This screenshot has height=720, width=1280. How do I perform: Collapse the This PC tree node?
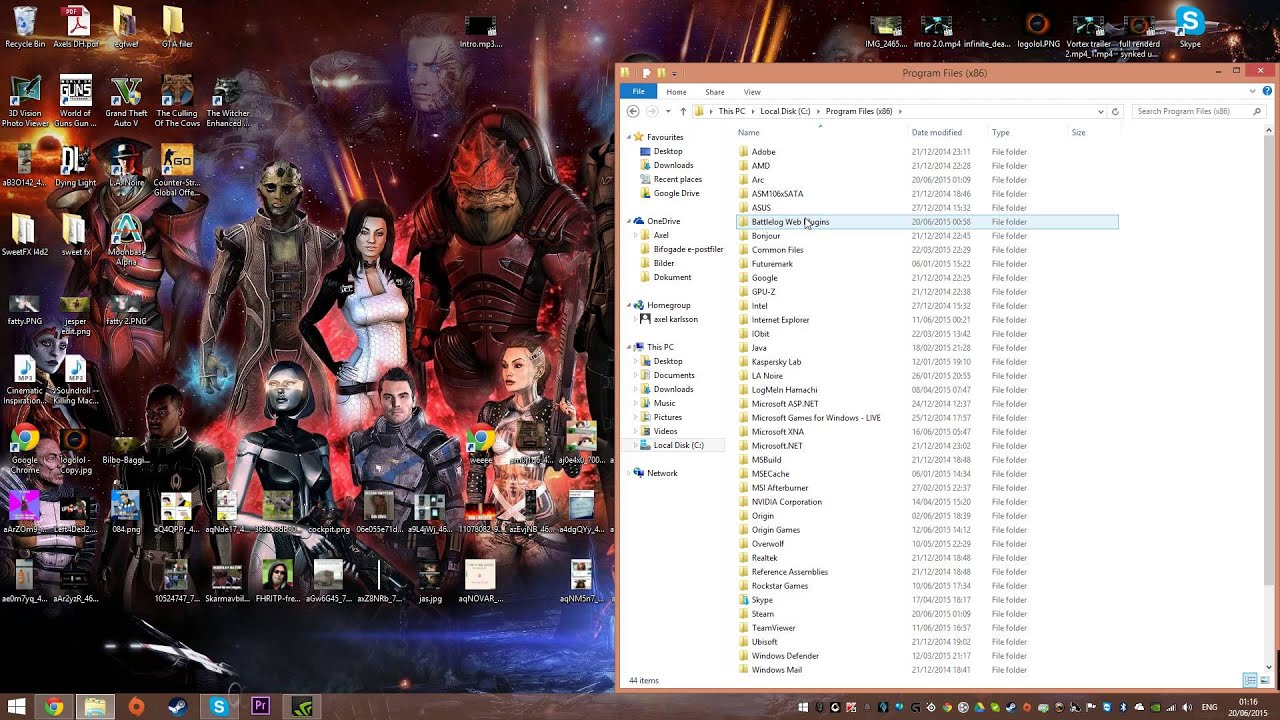[x=630, y=347]
